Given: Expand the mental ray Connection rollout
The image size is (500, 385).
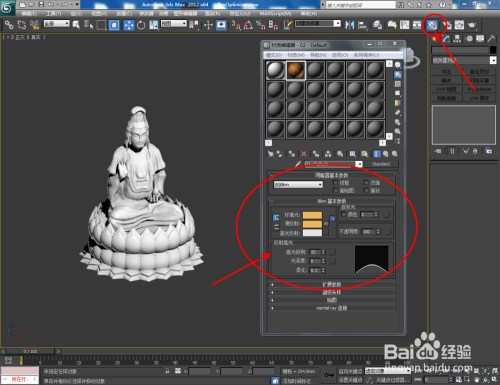Looking at the screenshot, I should pyautogui.click(x=332, y=308).
